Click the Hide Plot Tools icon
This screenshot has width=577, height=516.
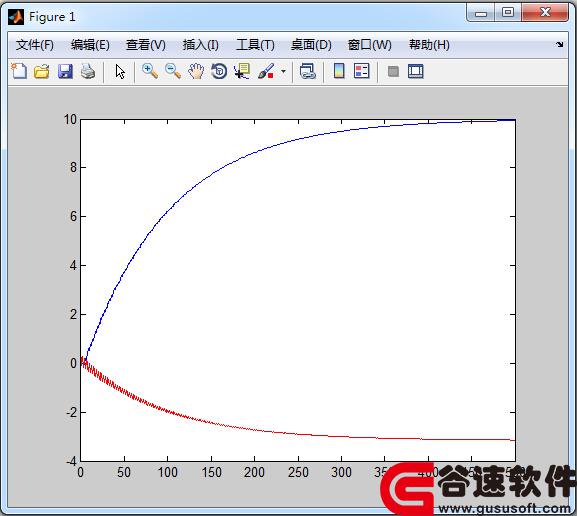click(x=393, y=71)
